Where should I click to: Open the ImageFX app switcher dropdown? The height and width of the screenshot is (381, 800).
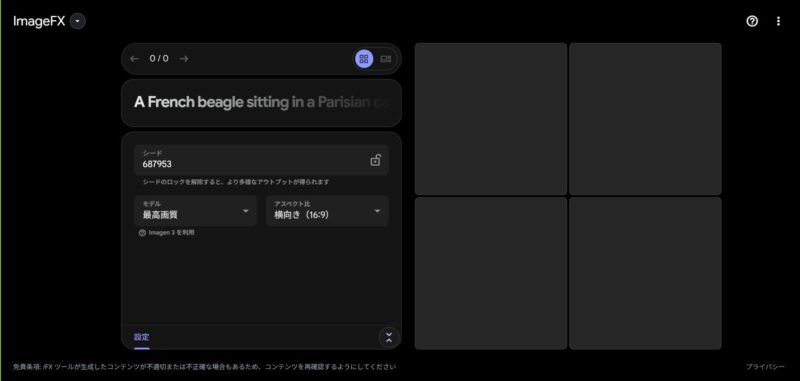click(78, 21)
